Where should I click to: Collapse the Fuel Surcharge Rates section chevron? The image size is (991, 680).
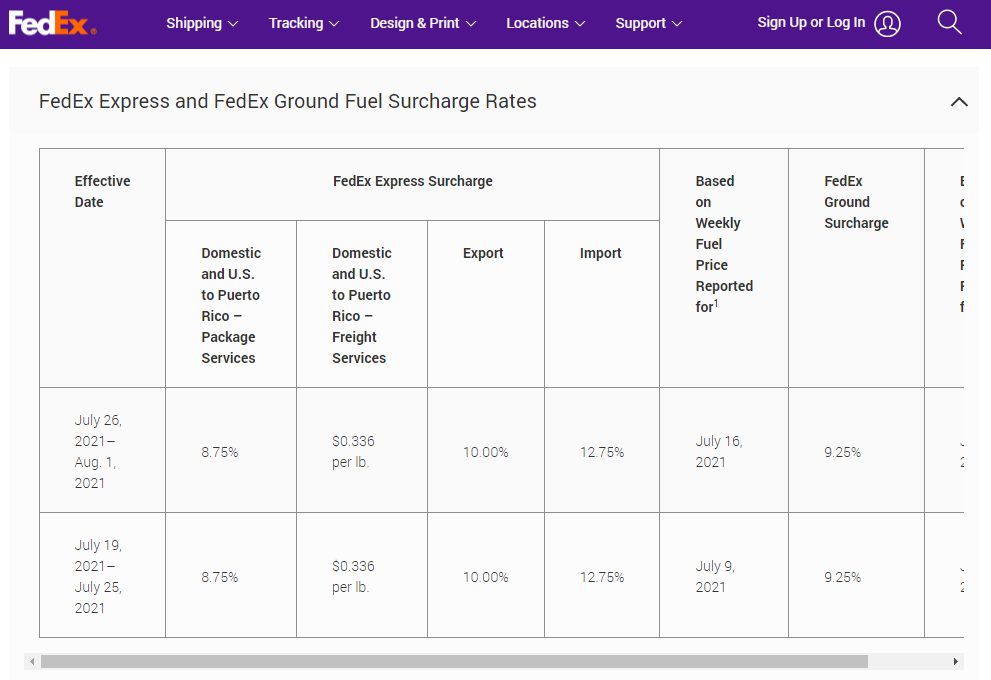[x=959, y=102]
